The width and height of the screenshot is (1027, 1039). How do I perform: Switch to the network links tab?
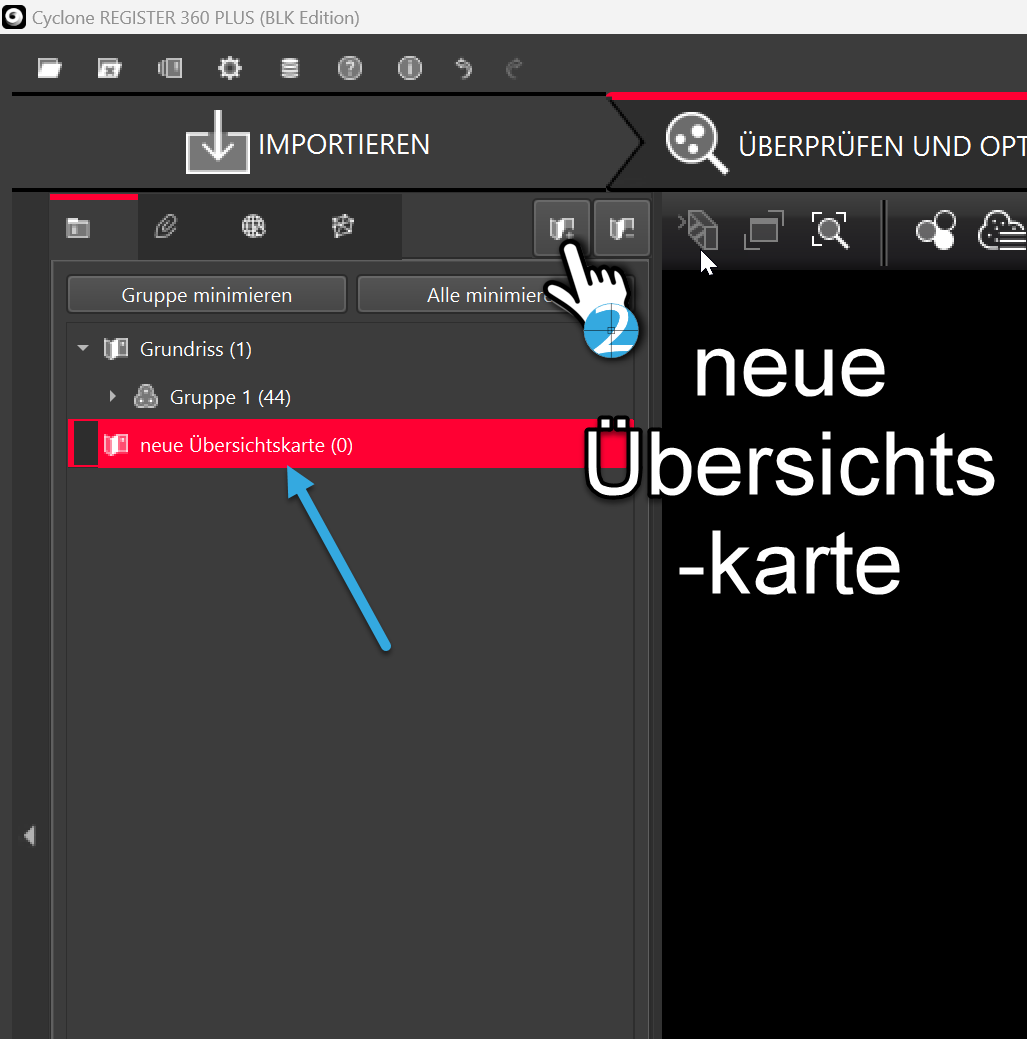(343, 227)
